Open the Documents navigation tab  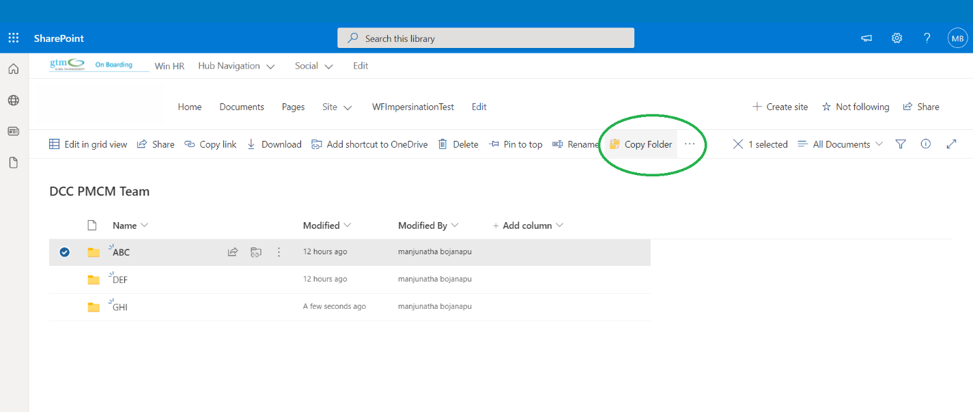coord(241,107)
